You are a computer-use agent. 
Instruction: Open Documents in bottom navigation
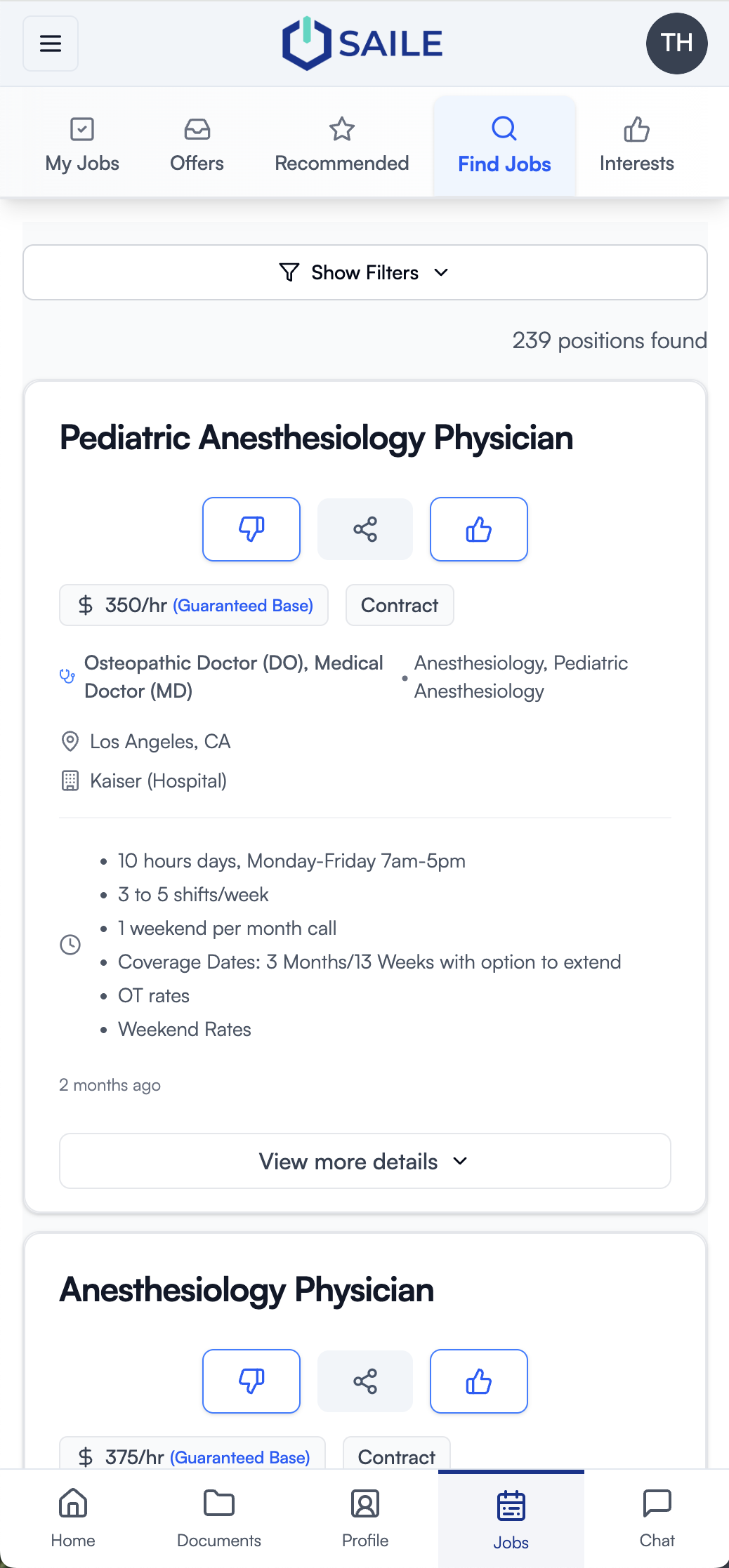219,1519
